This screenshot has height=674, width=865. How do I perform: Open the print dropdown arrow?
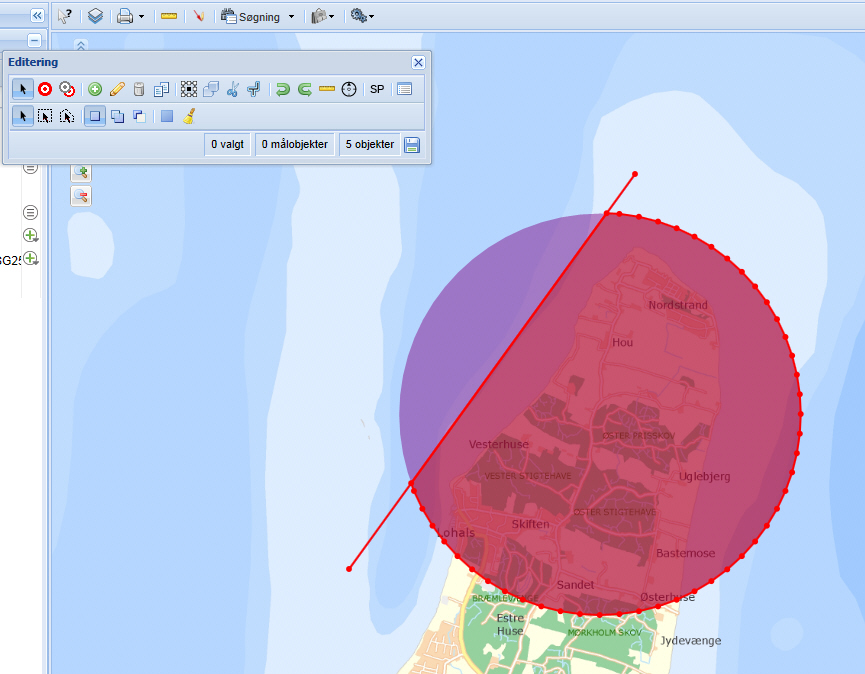[x=141, y=17]
